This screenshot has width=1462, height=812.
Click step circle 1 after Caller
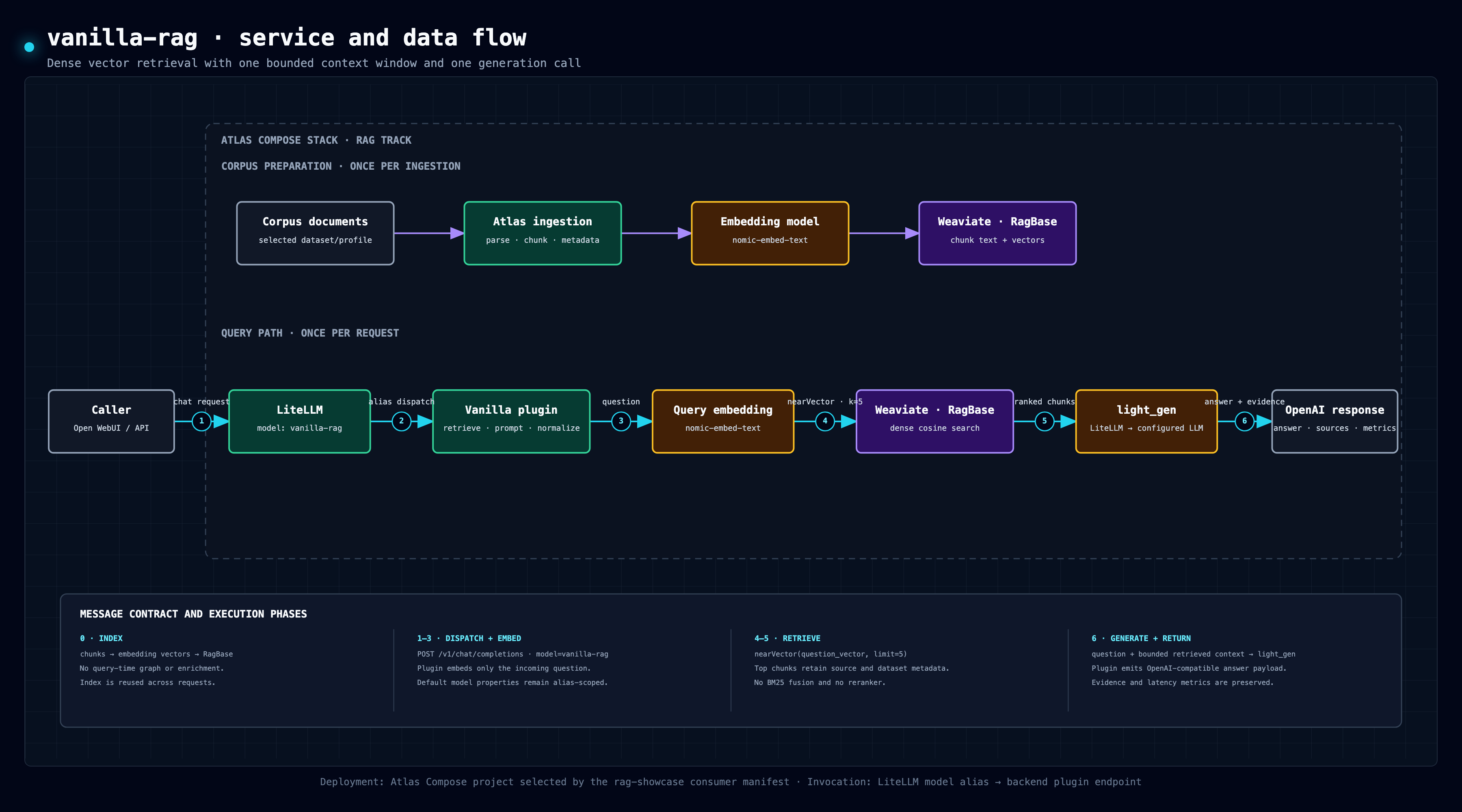coord(201,421)
